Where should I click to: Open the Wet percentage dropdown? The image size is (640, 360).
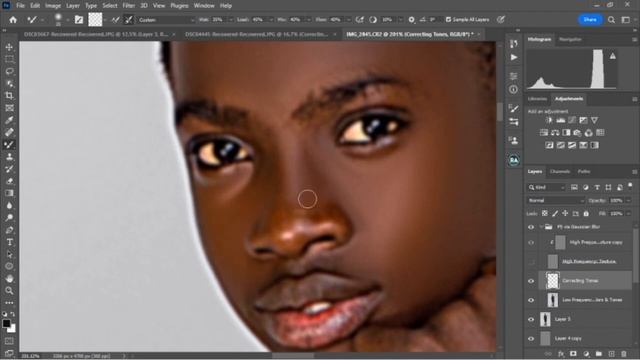point(231,20)
